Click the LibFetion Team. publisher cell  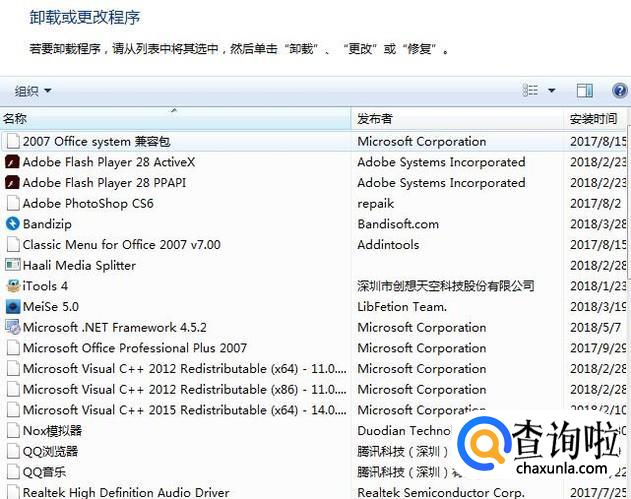click(x=402, y=307)
